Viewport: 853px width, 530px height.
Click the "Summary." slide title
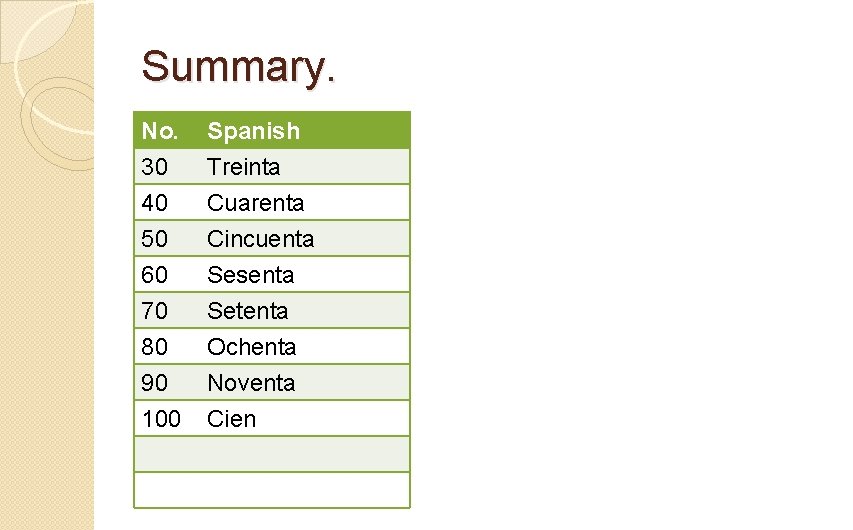[x=239, y=67]
